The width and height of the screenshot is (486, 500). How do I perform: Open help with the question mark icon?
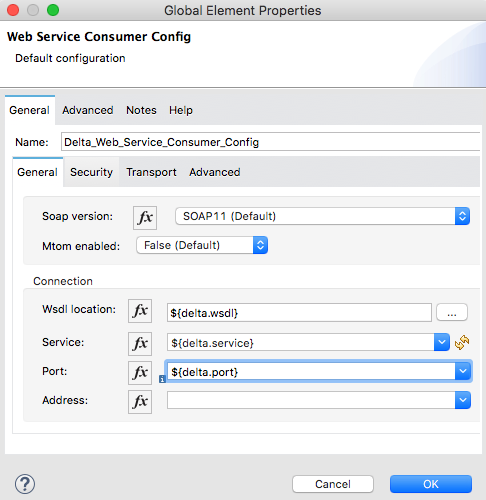point(25,484)
